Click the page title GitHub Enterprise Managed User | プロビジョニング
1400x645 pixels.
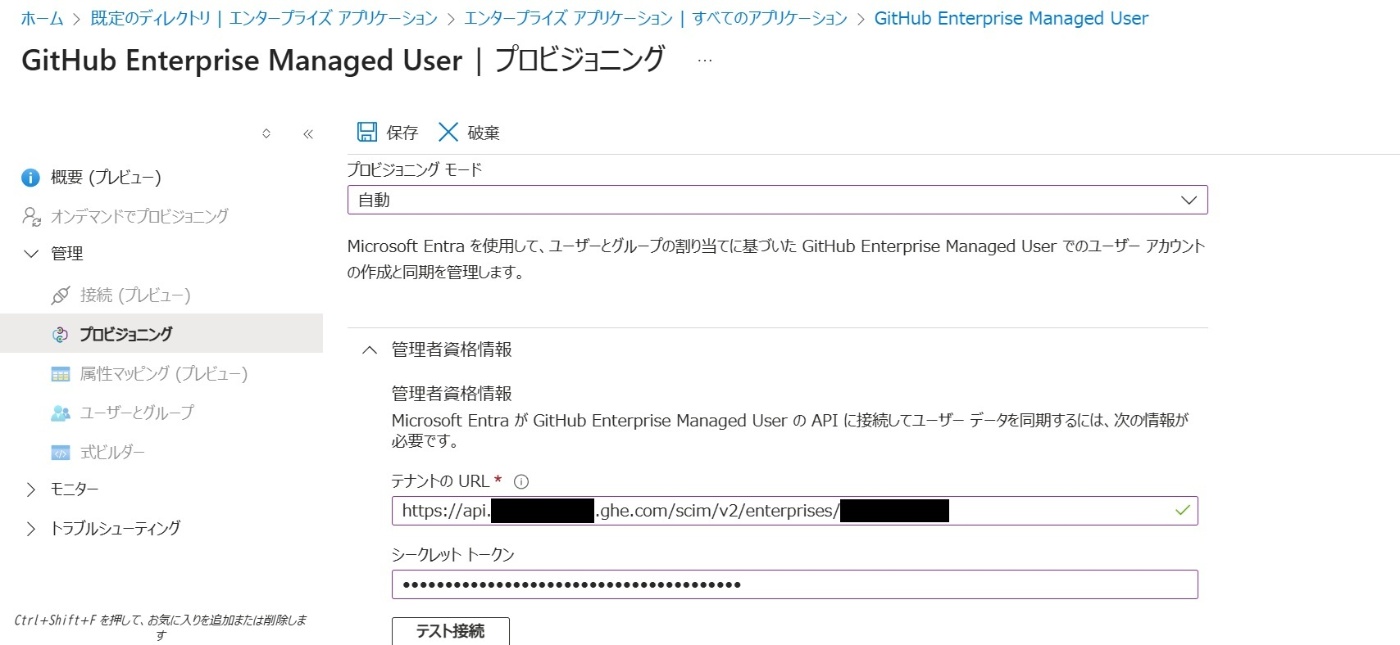click(343, 60)
